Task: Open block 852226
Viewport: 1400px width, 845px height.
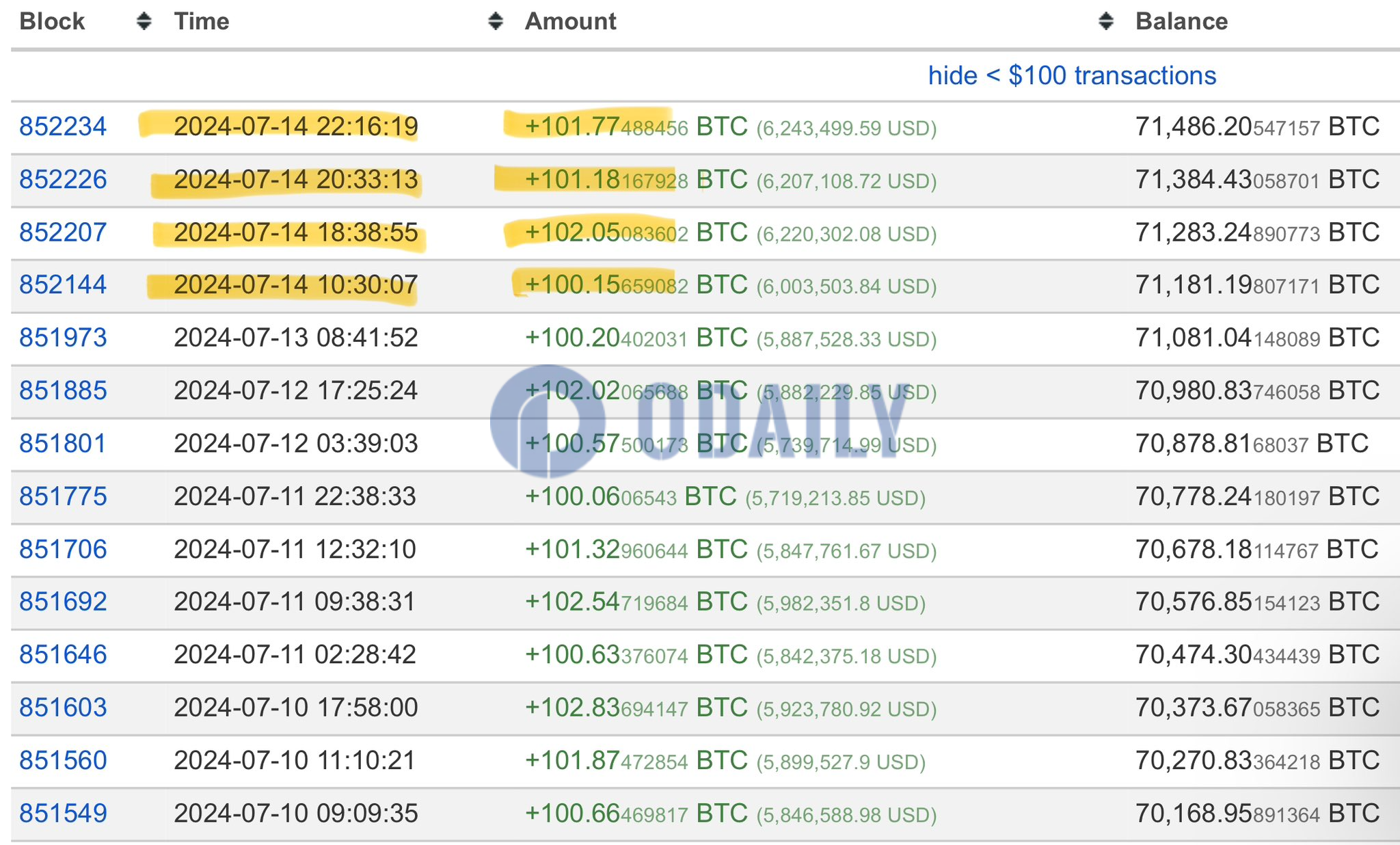Action: coord(63,179)
